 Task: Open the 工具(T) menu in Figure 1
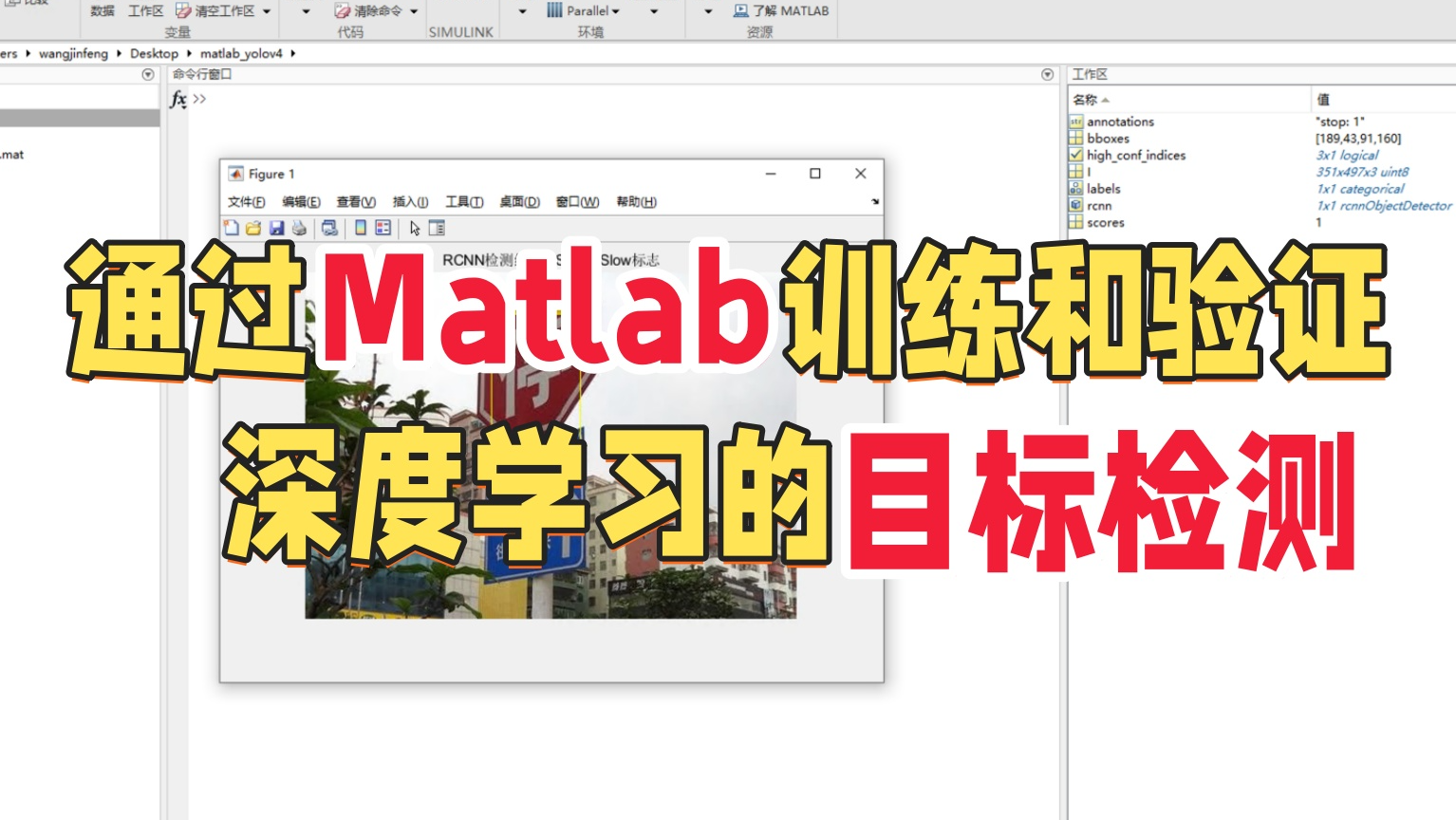coord(464,201)
